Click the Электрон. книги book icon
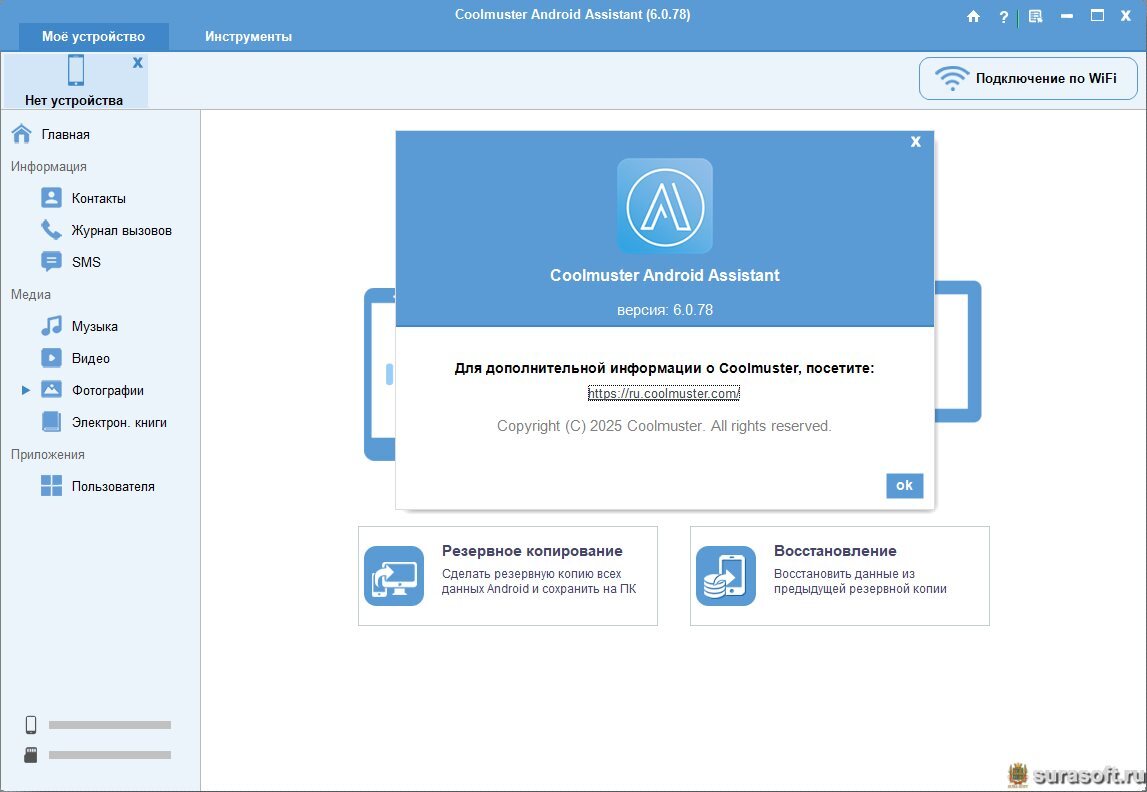 tap(51, 422)
